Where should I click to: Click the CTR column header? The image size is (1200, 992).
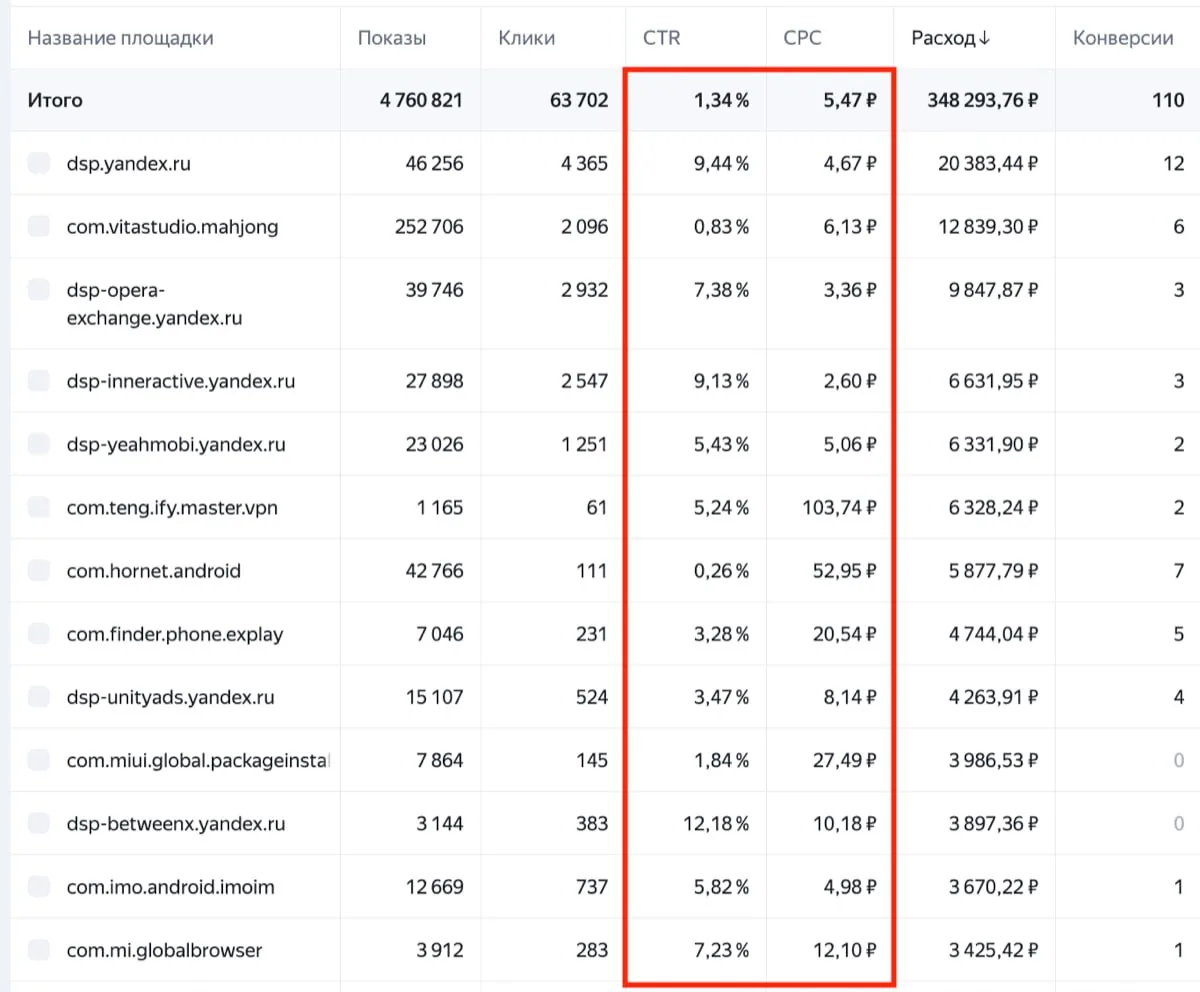click(661, 38)
